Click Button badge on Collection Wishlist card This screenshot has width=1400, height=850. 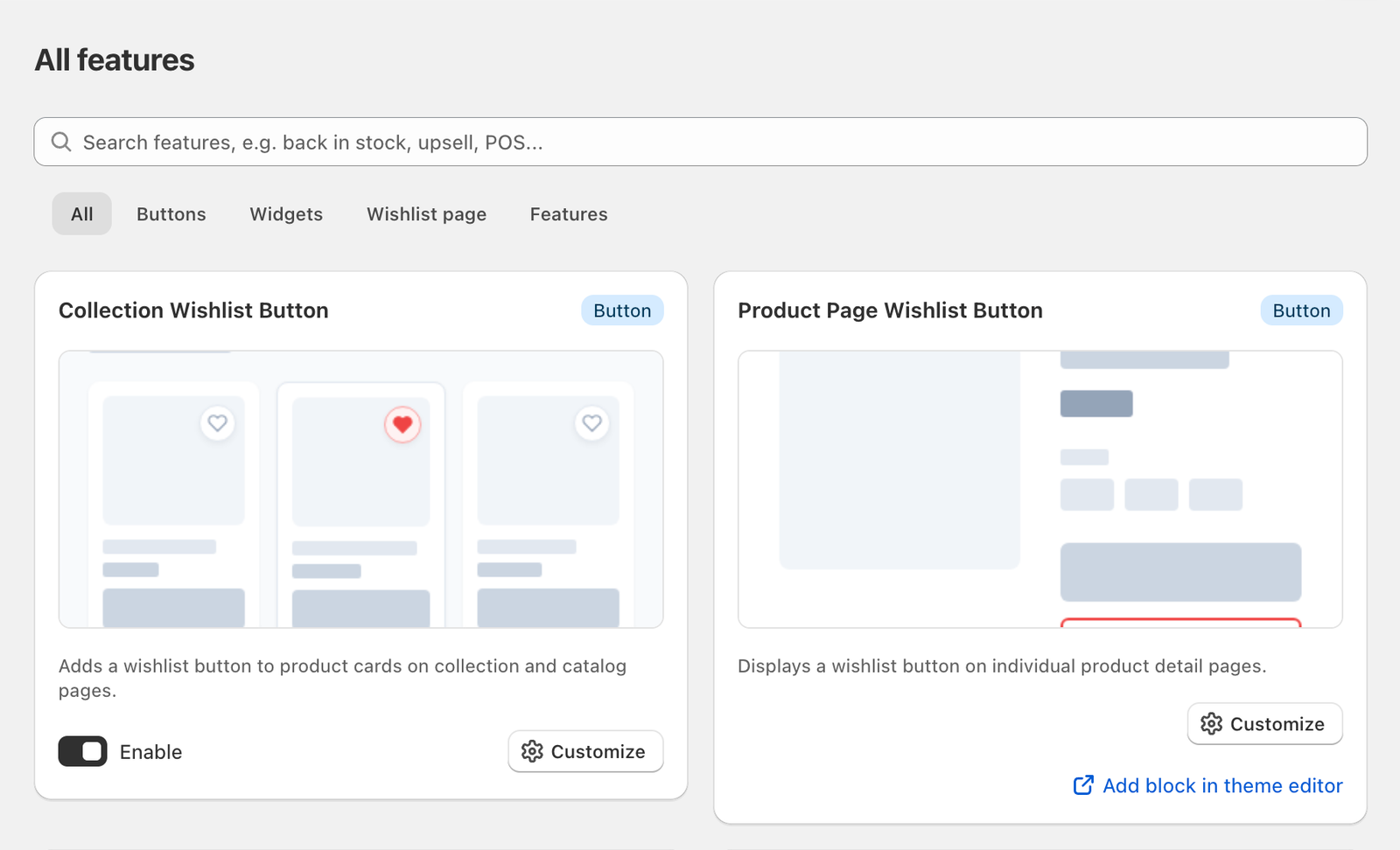pyautogui.click(x=622, y=310)
